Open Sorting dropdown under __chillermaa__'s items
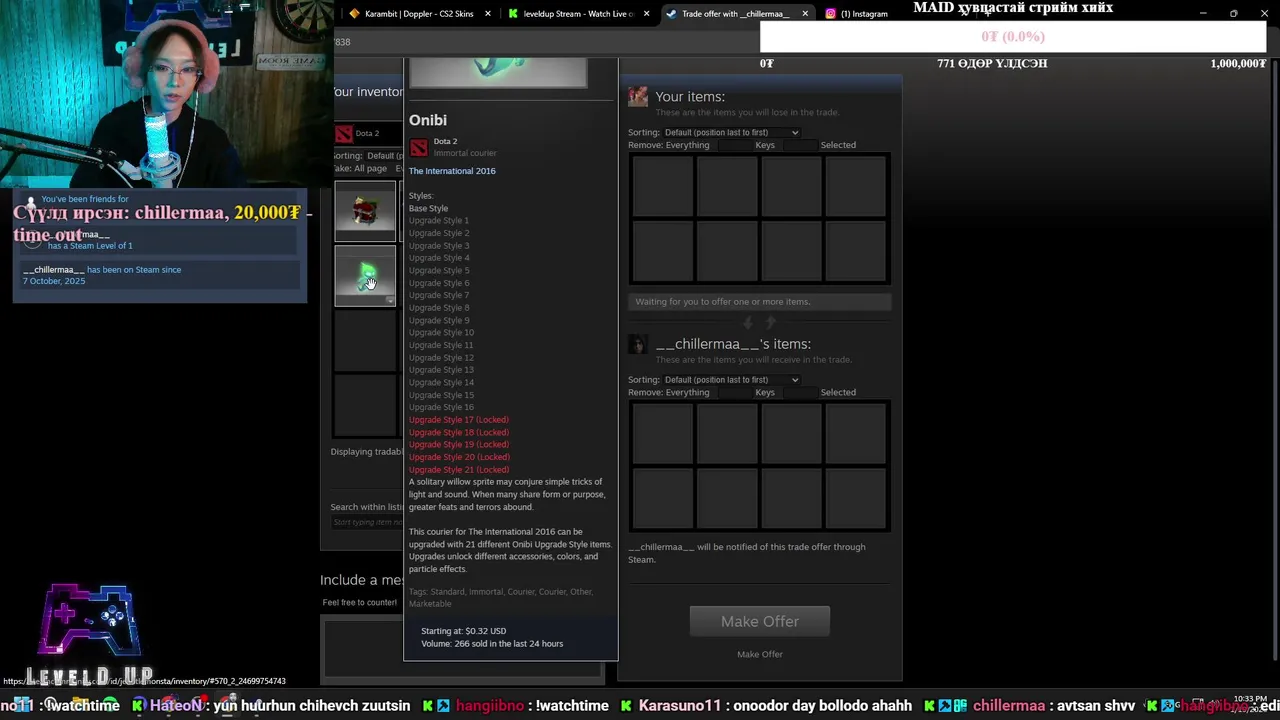This screenshot has height=720, width=1280. click(731, 380)
